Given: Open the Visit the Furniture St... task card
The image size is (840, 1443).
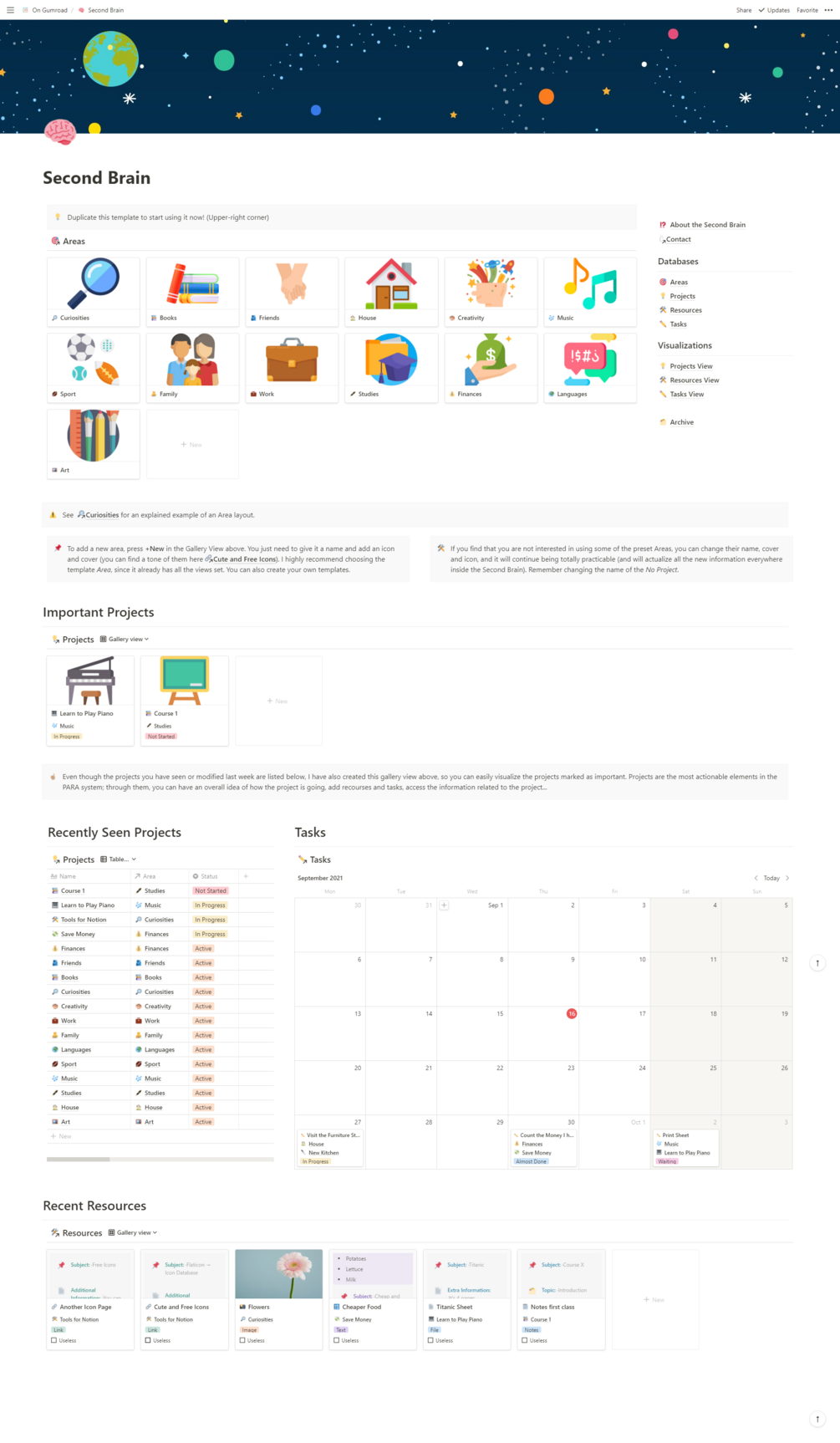Looking at the screenshot, I should 330,1148.
